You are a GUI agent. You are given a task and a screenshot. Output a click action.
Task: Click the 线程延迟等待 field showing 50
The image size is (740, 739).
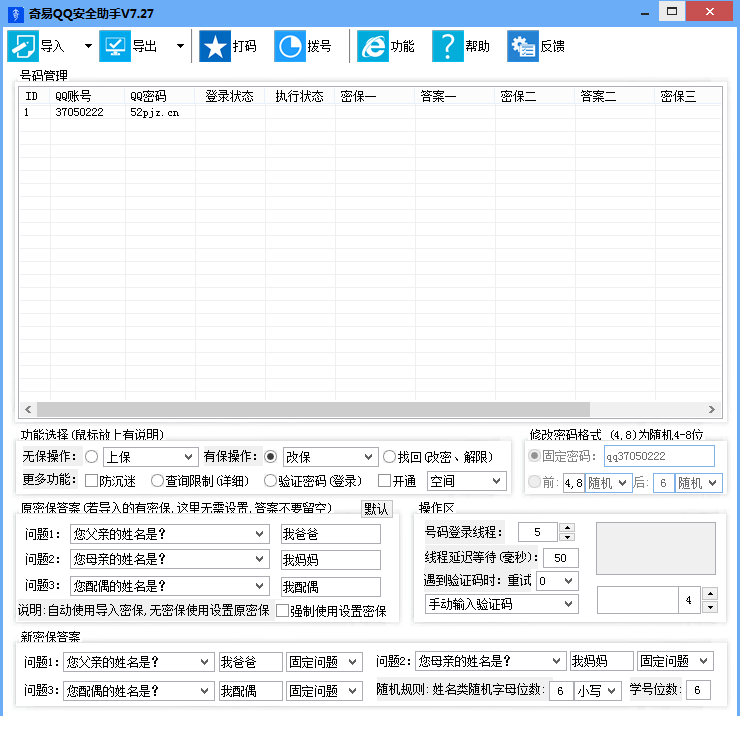561,558
